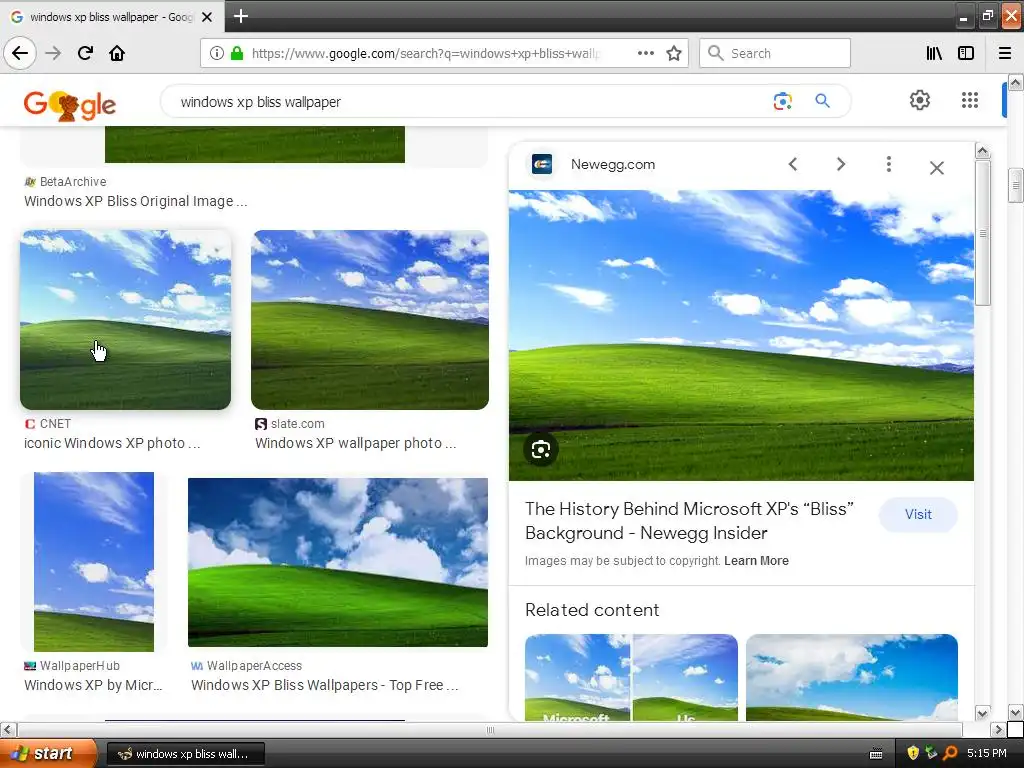Click the green padlock security icon
Viewport: 1024px width, 768px height.
click(237, 54)
